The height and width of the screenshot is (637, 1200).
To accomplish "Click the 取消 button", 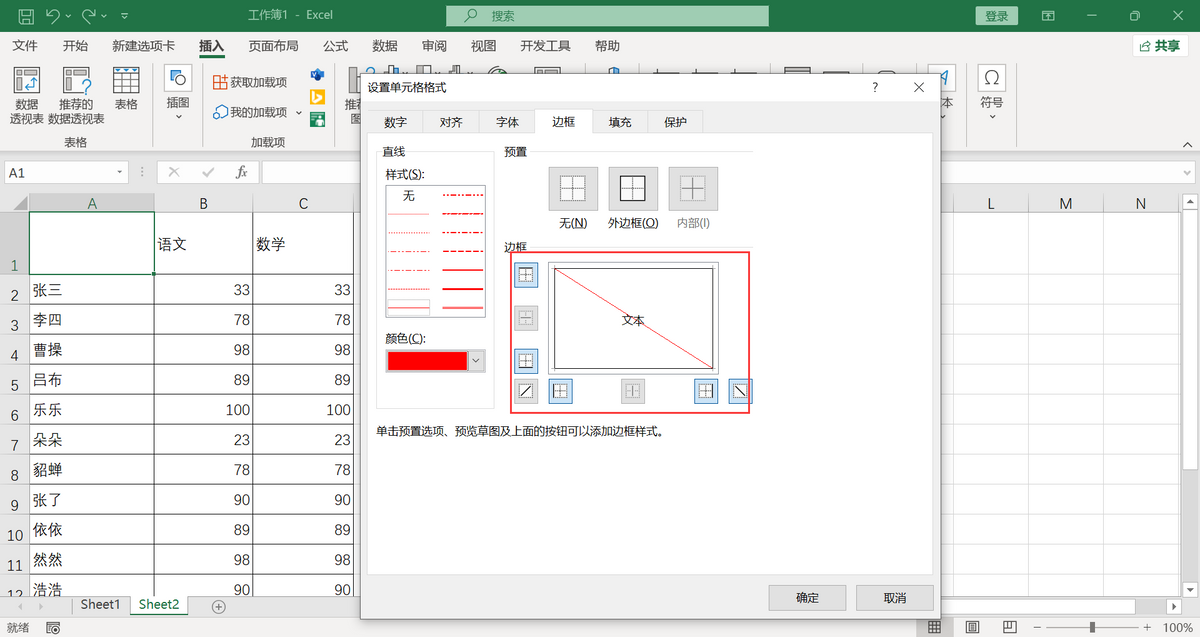I will 894,598.
